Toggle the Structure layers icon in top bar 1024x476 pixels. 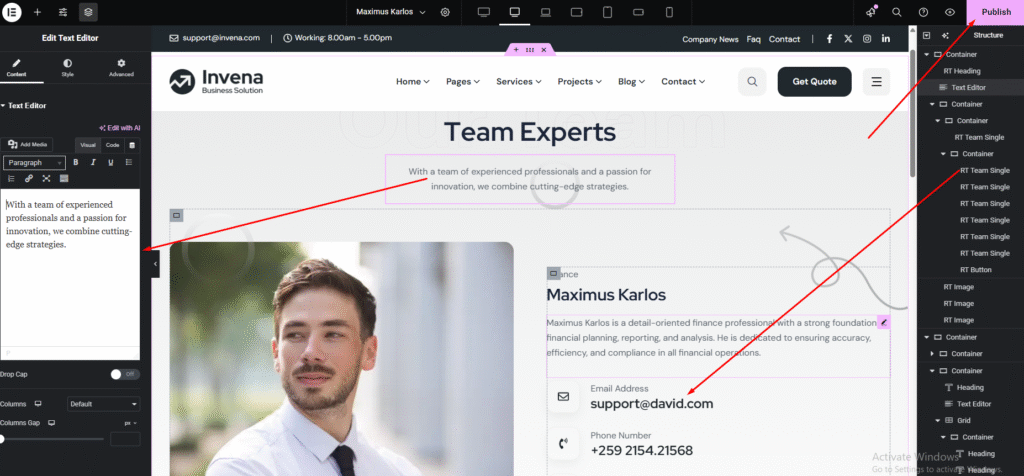pos(88,12)
